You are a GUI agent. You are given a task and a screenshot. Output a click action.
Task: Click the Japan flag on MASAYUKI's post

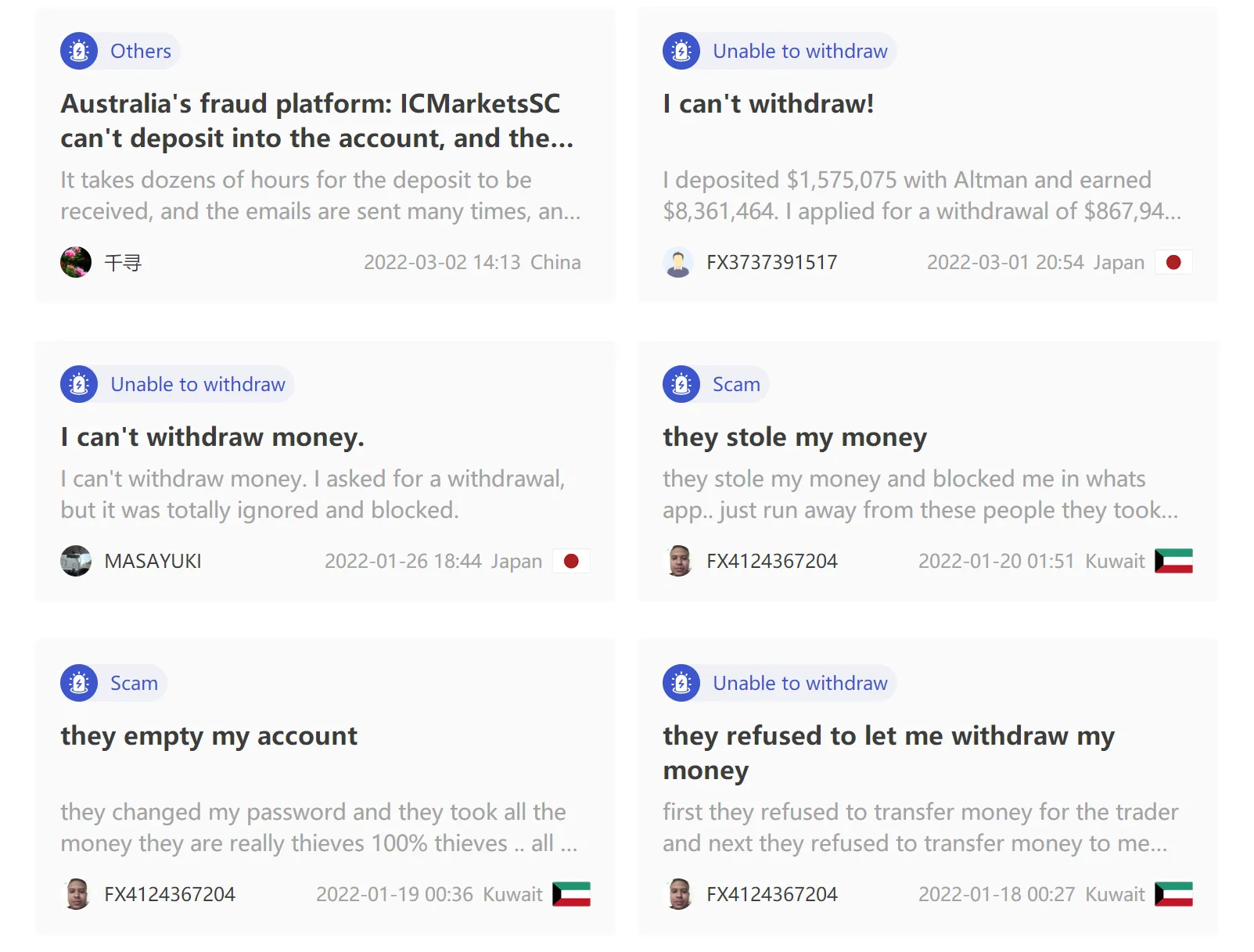coord(571,561)
